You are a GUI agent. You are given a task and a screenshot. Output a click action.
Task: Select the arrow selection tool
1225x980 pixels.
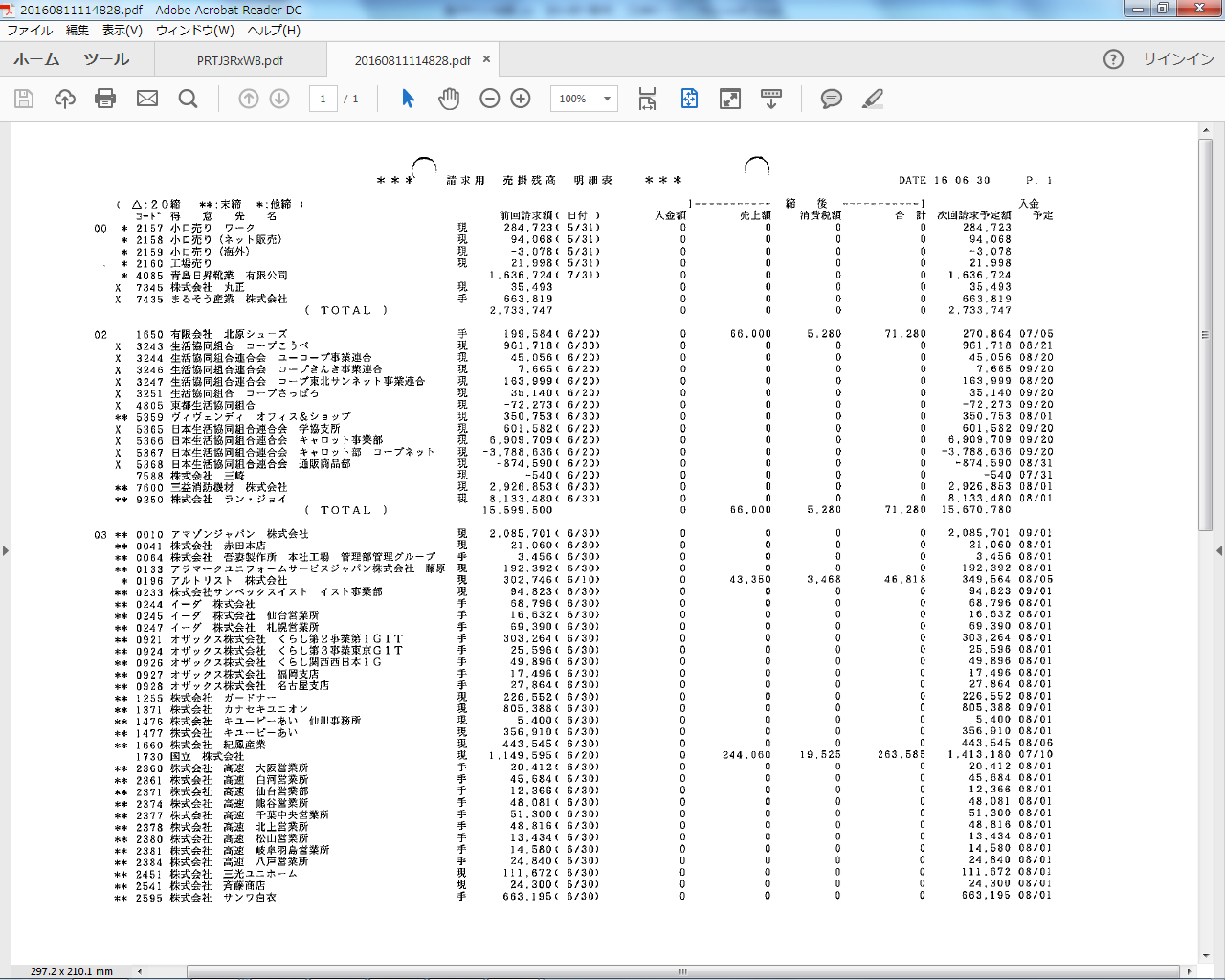click(409, 99)
